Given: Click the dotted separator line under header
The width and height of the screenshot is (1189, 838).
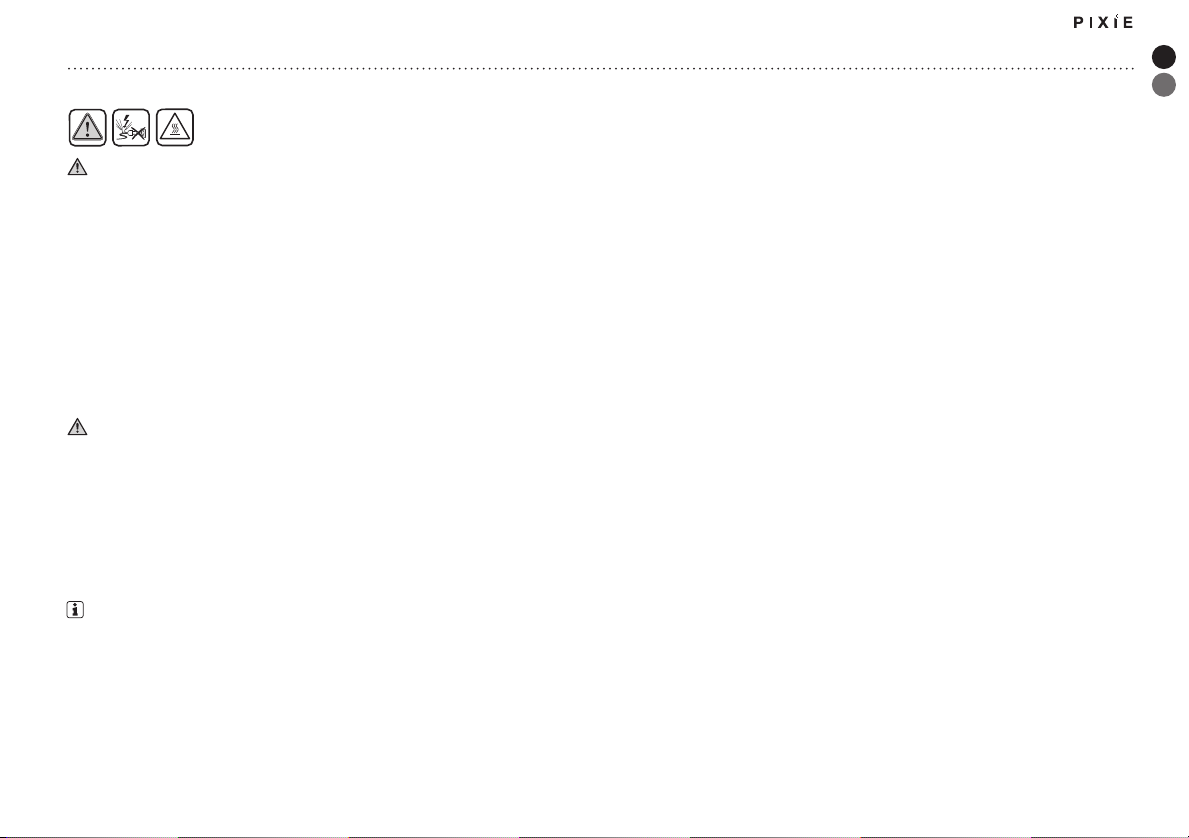Looking at the screenshot, I should pyautogui.click(x=601, y=68).
